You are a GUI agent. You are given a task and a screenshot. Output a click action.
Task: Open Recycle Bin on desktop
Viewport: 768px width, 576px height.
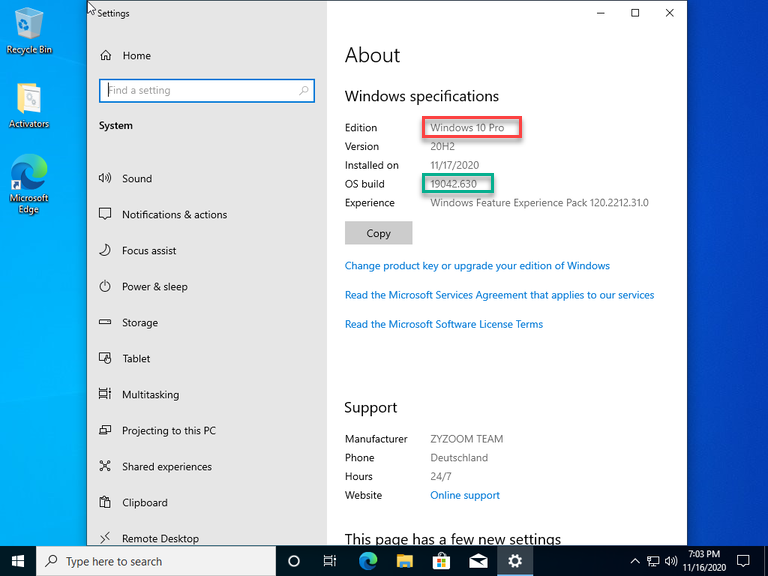coord(29,31)
